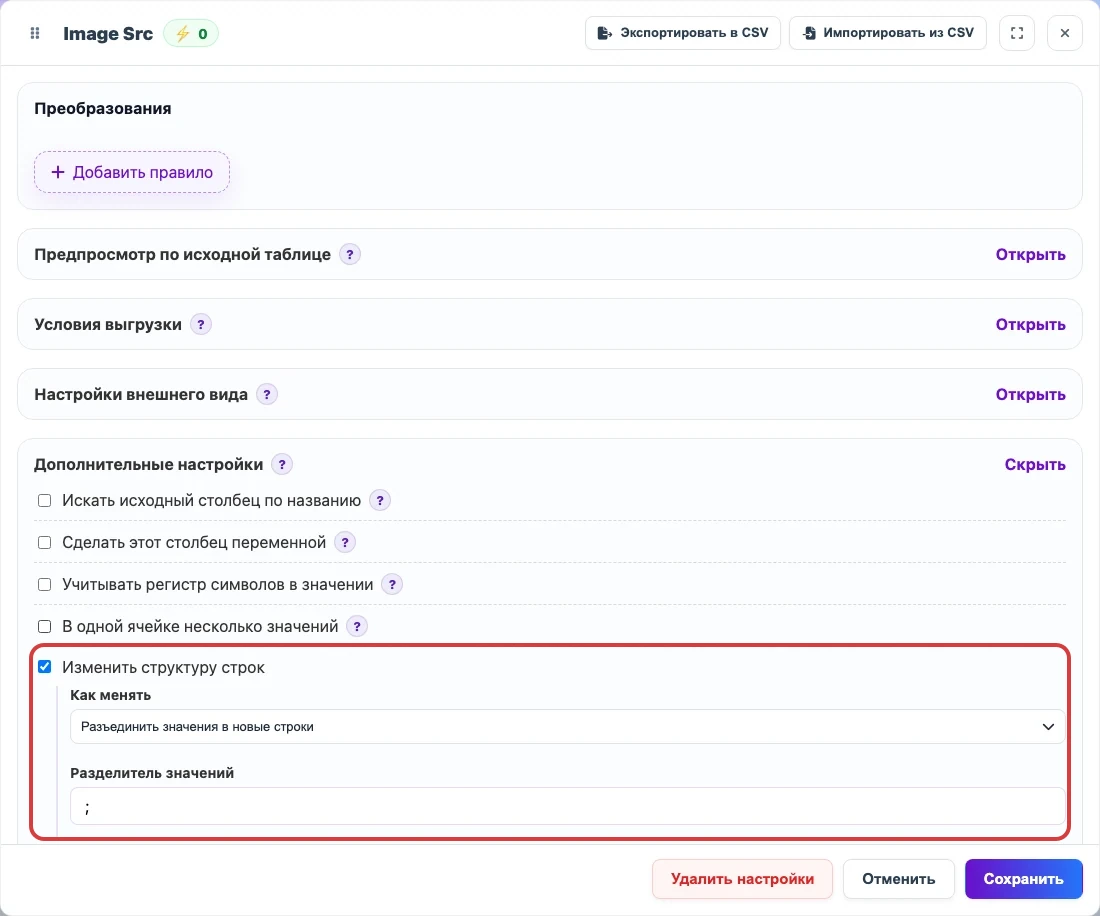Click the Image Src title text
This screenshot has width=1100, height=916.
pos(108,34)
